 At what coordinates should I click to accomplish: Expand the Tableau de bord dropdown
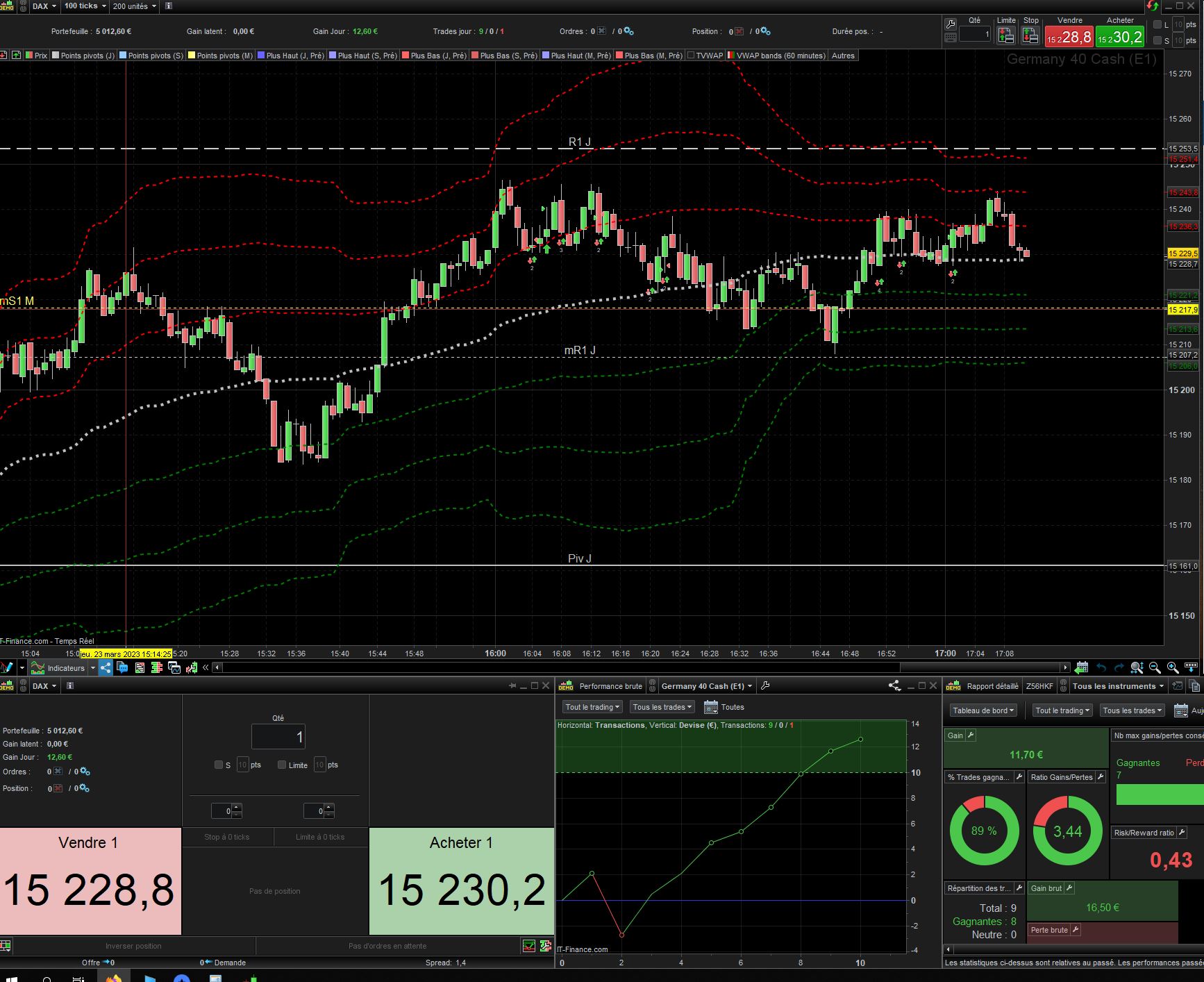pyautogui.click(x=983, y=710)
